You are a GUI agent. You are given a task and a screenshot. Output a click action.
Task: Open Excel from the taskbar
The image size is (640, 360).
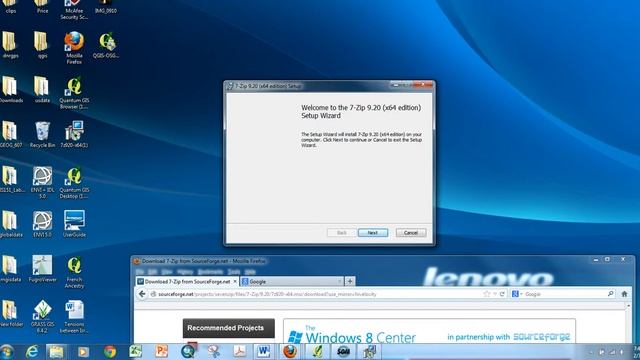click(136, 351)
